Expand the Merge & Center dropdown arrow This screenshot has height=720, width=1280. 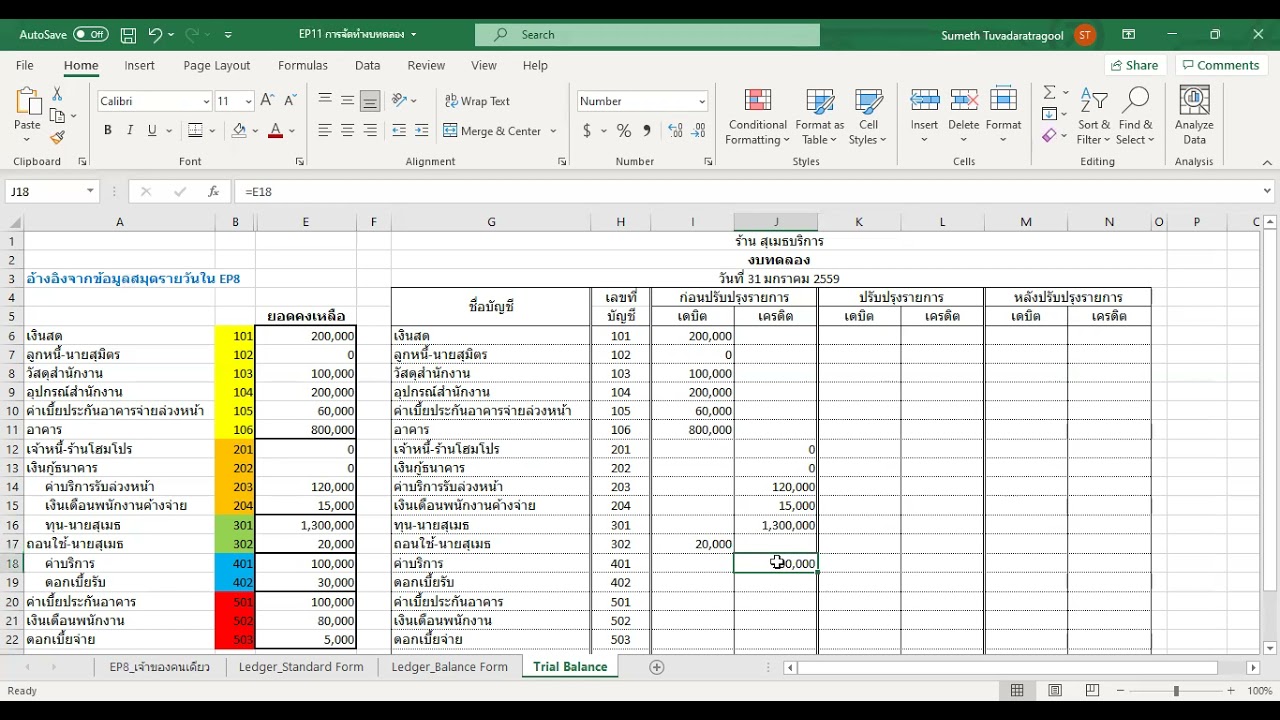click(553, 131)
